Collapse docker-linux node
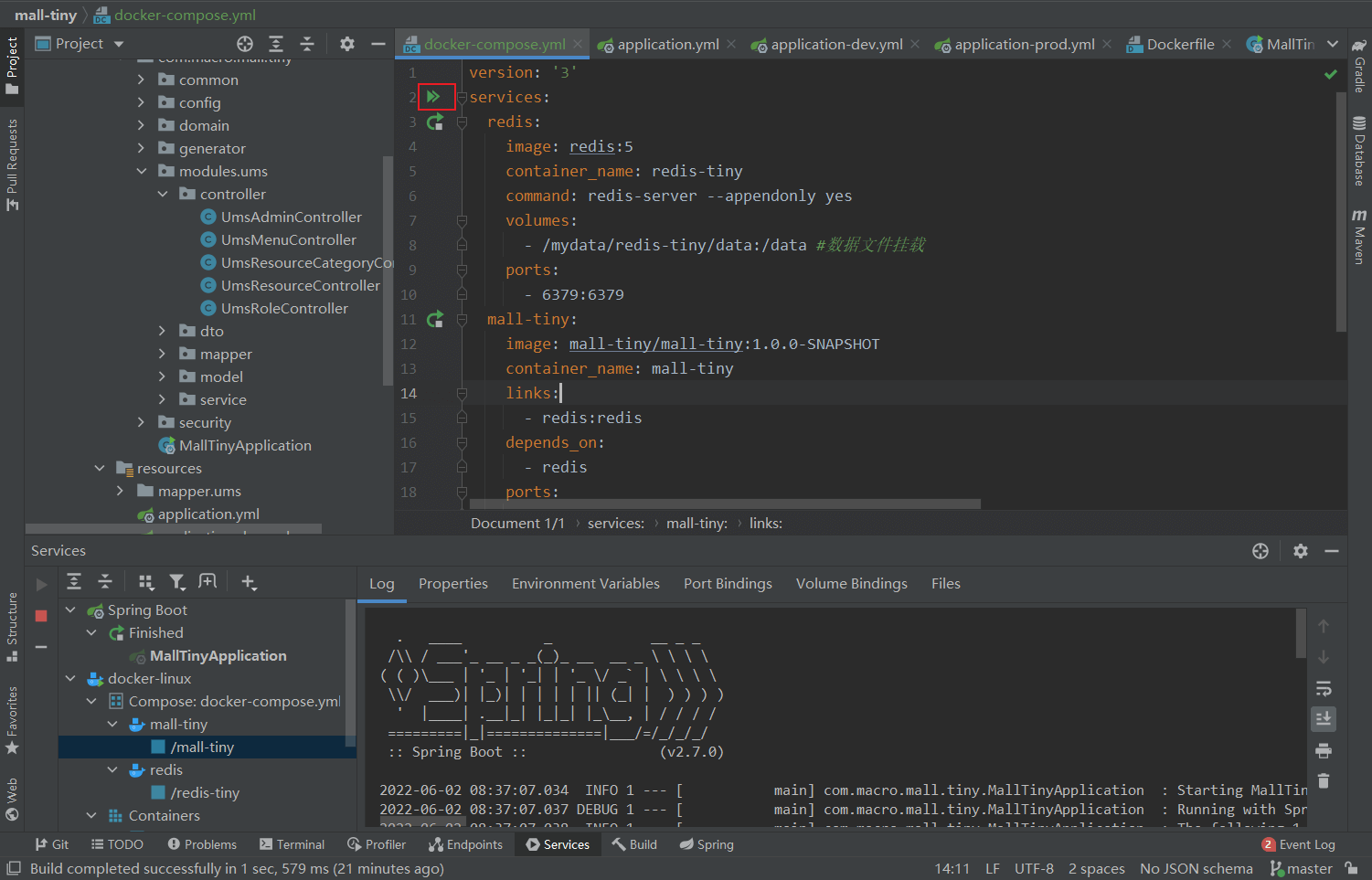1372x880 pixels. click(x=70, y=678)
